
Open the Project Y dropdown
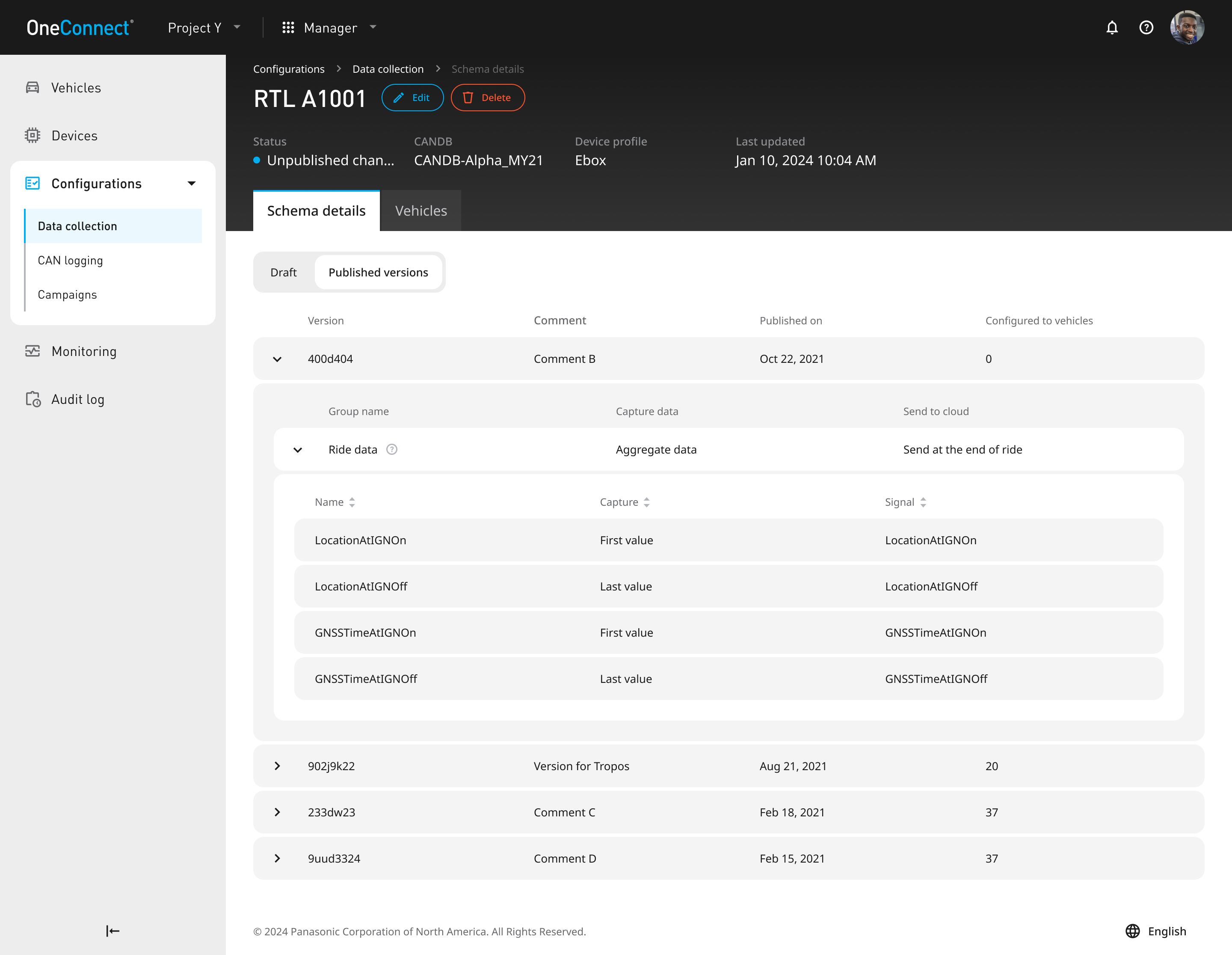coord(204,28)
